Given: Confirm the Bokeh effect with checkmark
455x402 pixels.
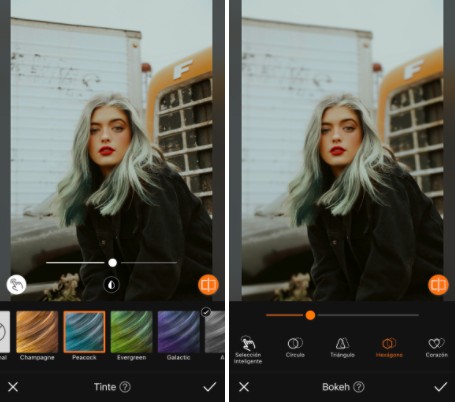Looking at the screenshot, I should 441,387.
